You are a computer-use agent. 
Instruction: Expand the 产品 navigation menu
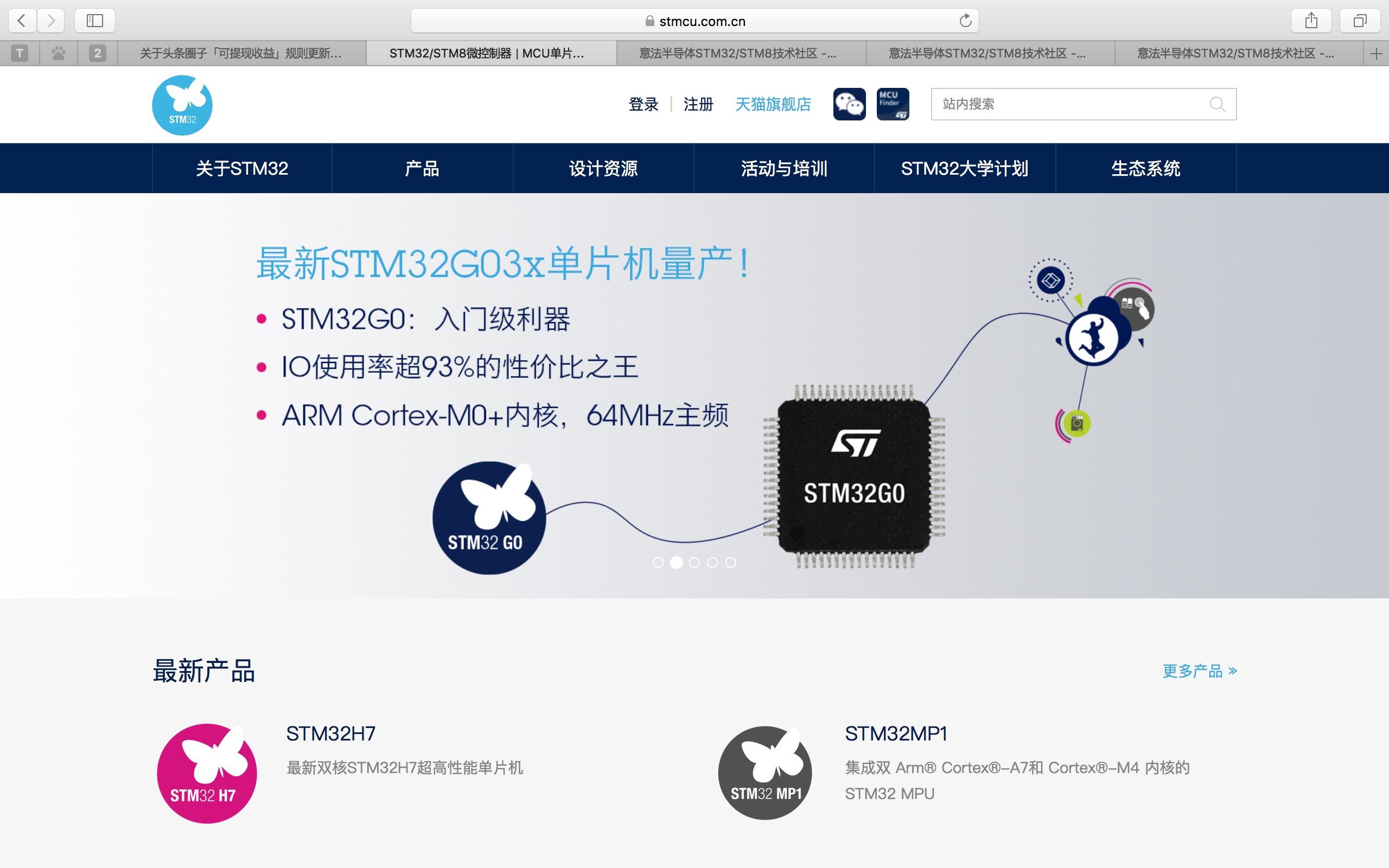[x=422, y=169]
